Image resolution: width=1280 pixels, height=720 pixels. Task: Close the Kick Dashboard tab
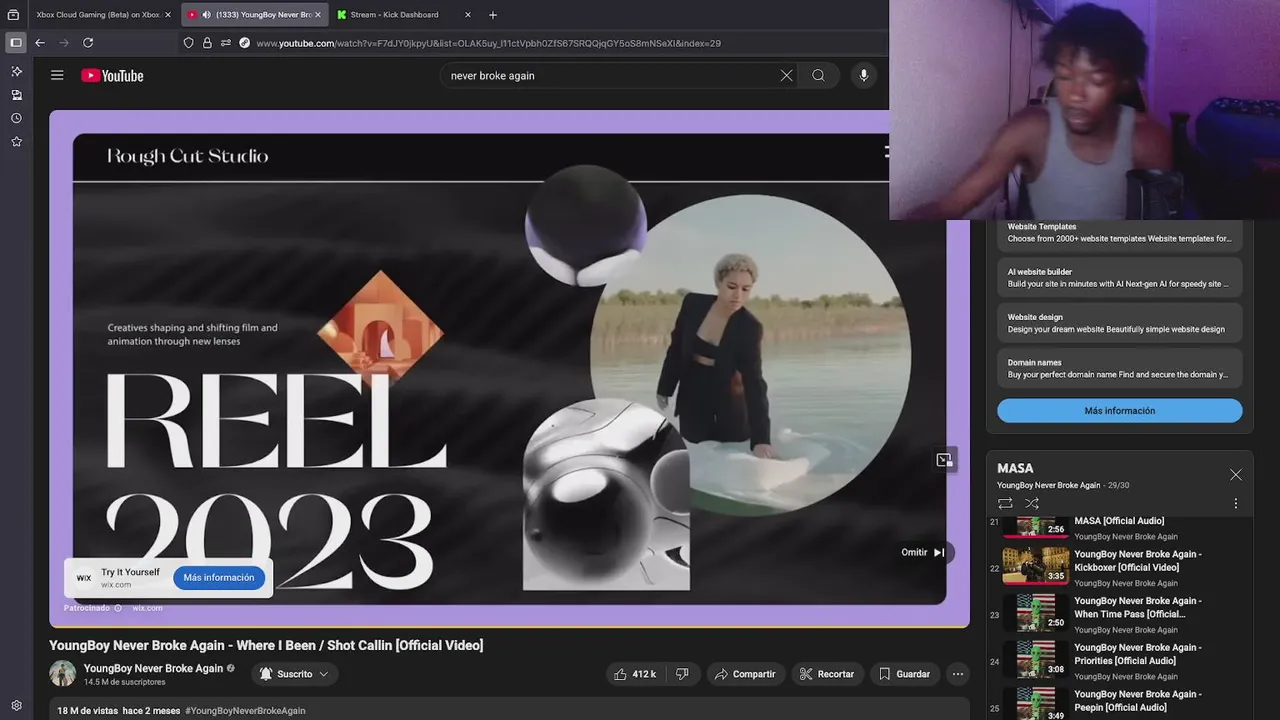coord(468,15)
